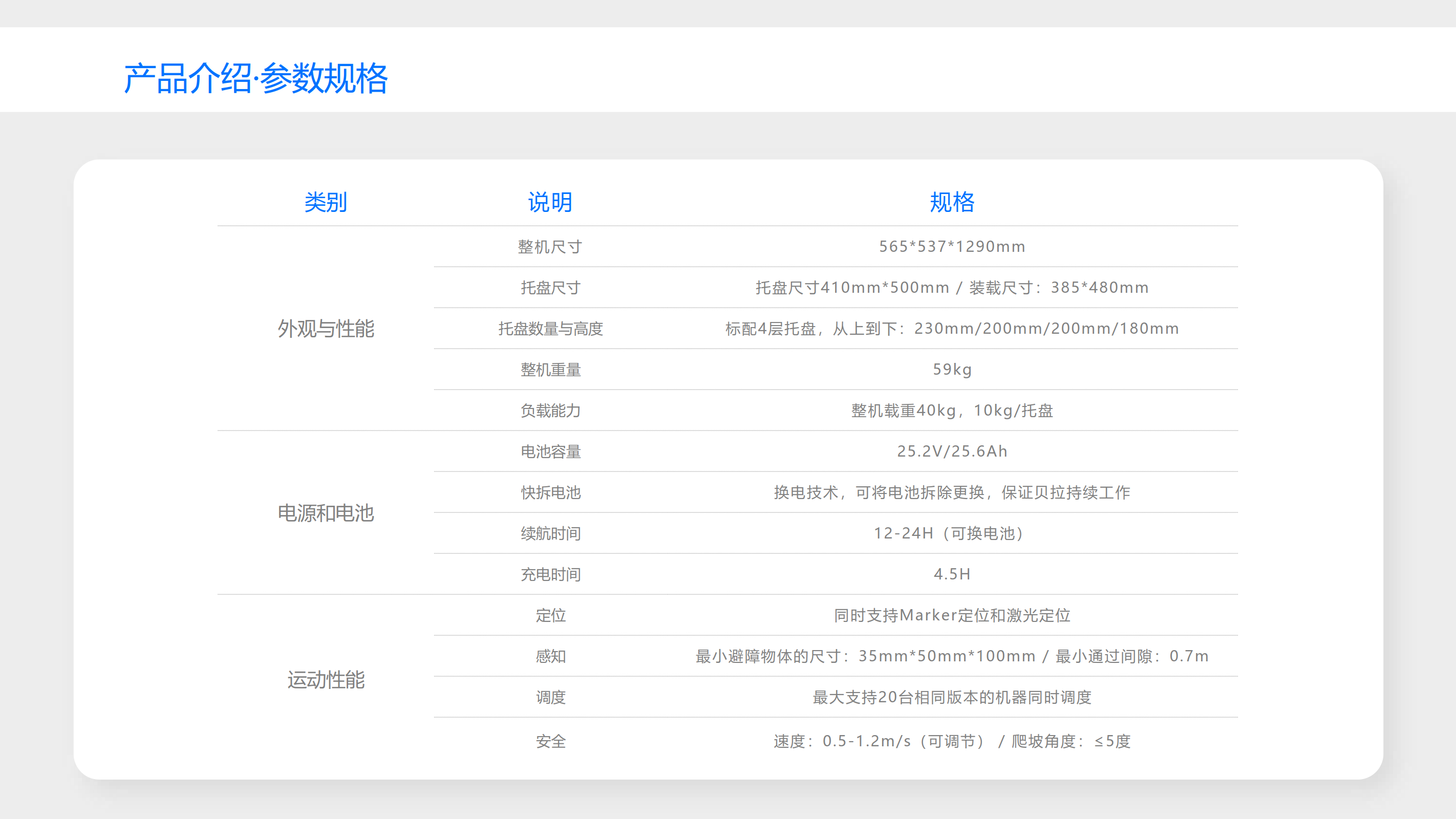The image size is (1456, 819).
Task: Click the 托盘数量与高度 label
Action: pyautogui.click(x=550, y=329)
